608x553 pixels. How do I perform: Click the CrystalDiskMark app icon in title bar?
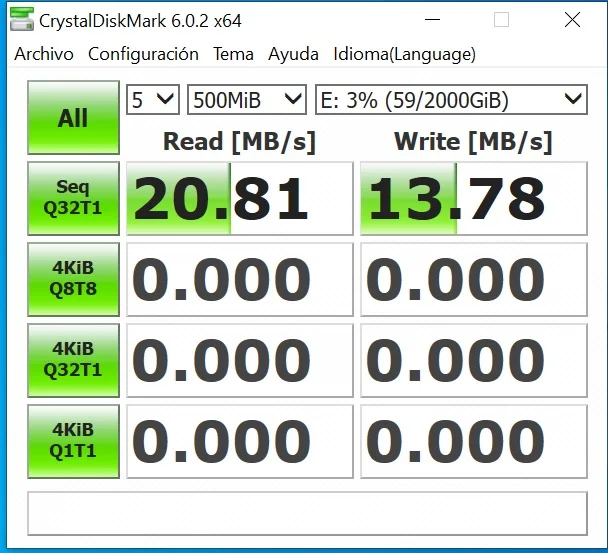[x=22, y=19]
